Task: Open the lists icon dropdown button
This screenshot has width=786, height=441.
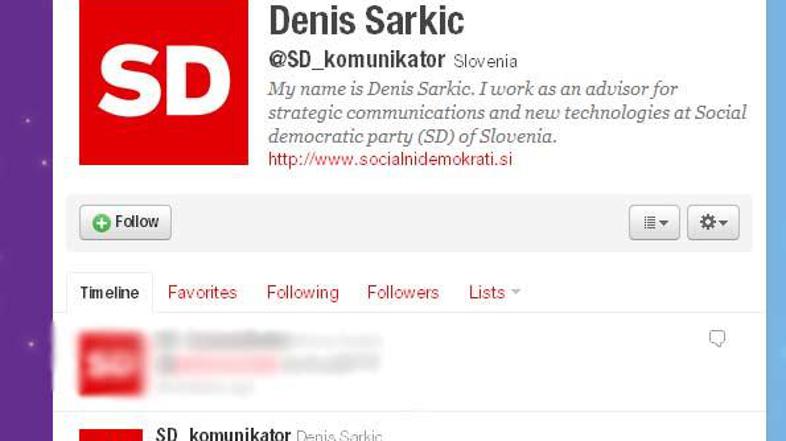Action: pos(654,222)
